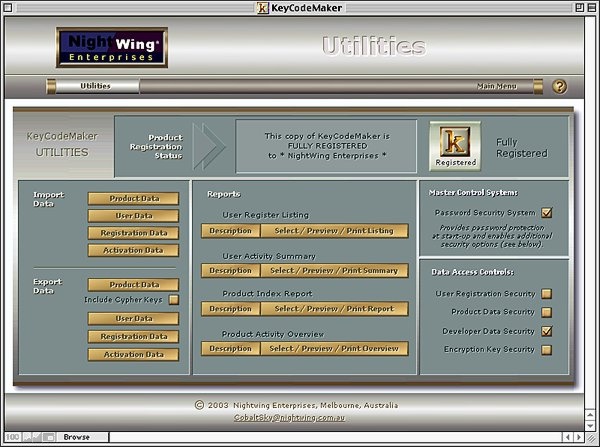Click Select / Preview / Print Overview
The height and width of the screenshot is (447, 600).
click(334, 349)
